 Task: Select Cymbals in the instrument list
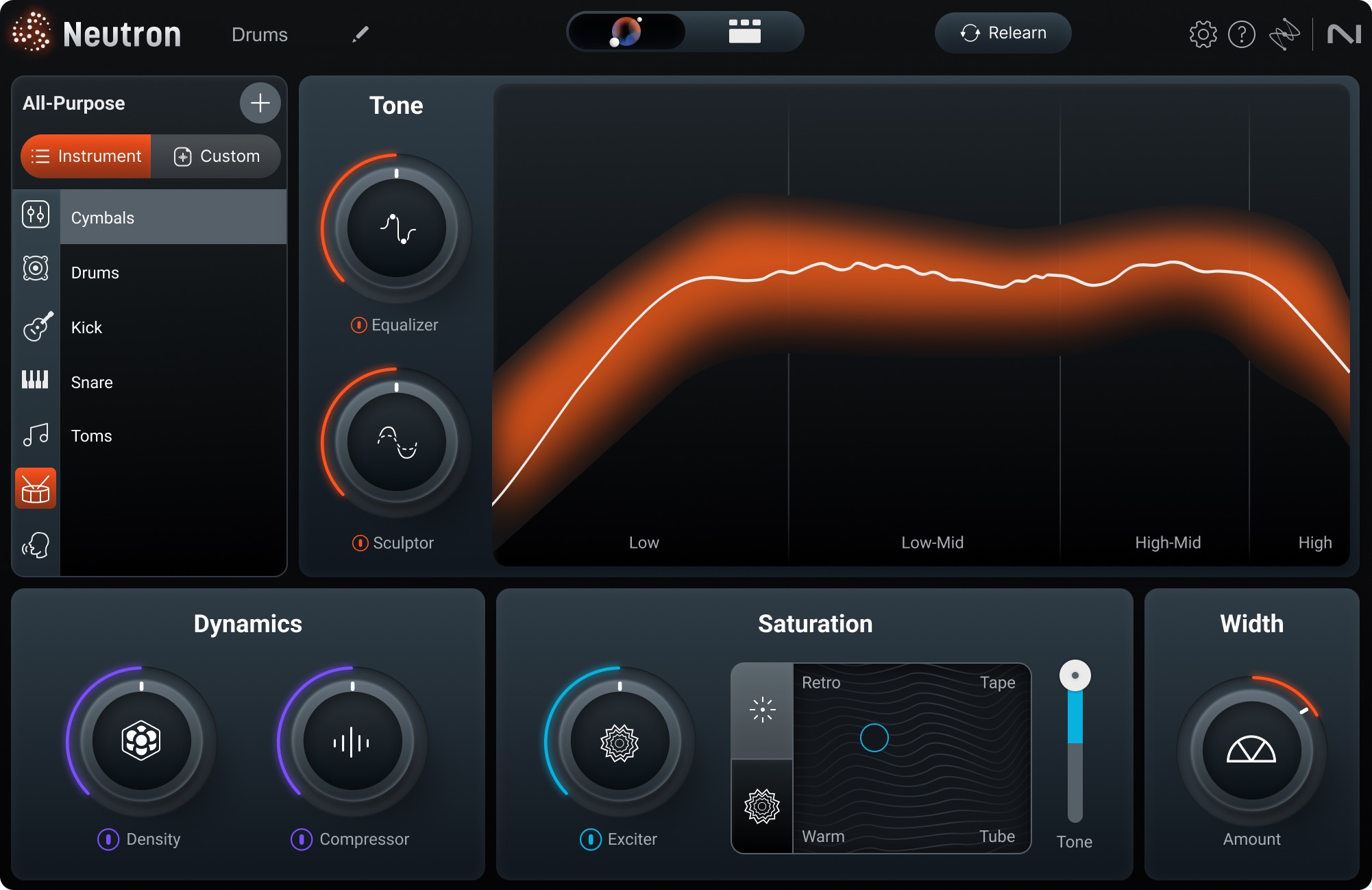173,217
